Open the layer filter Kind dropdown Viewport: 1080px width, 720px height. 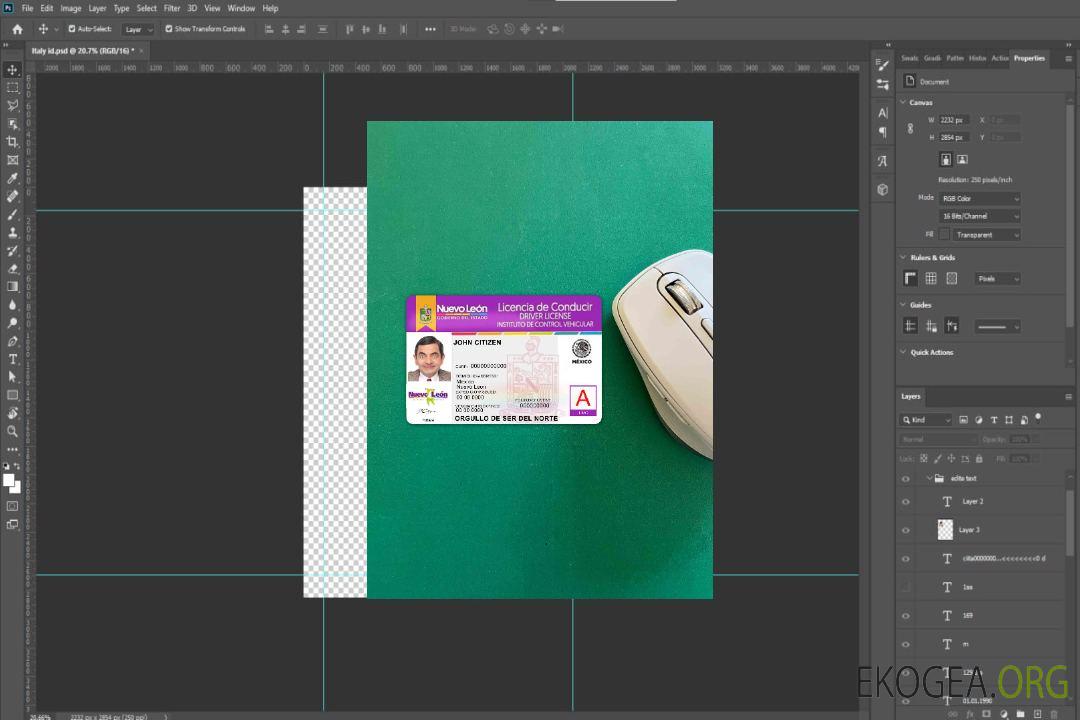coord(926,420)
